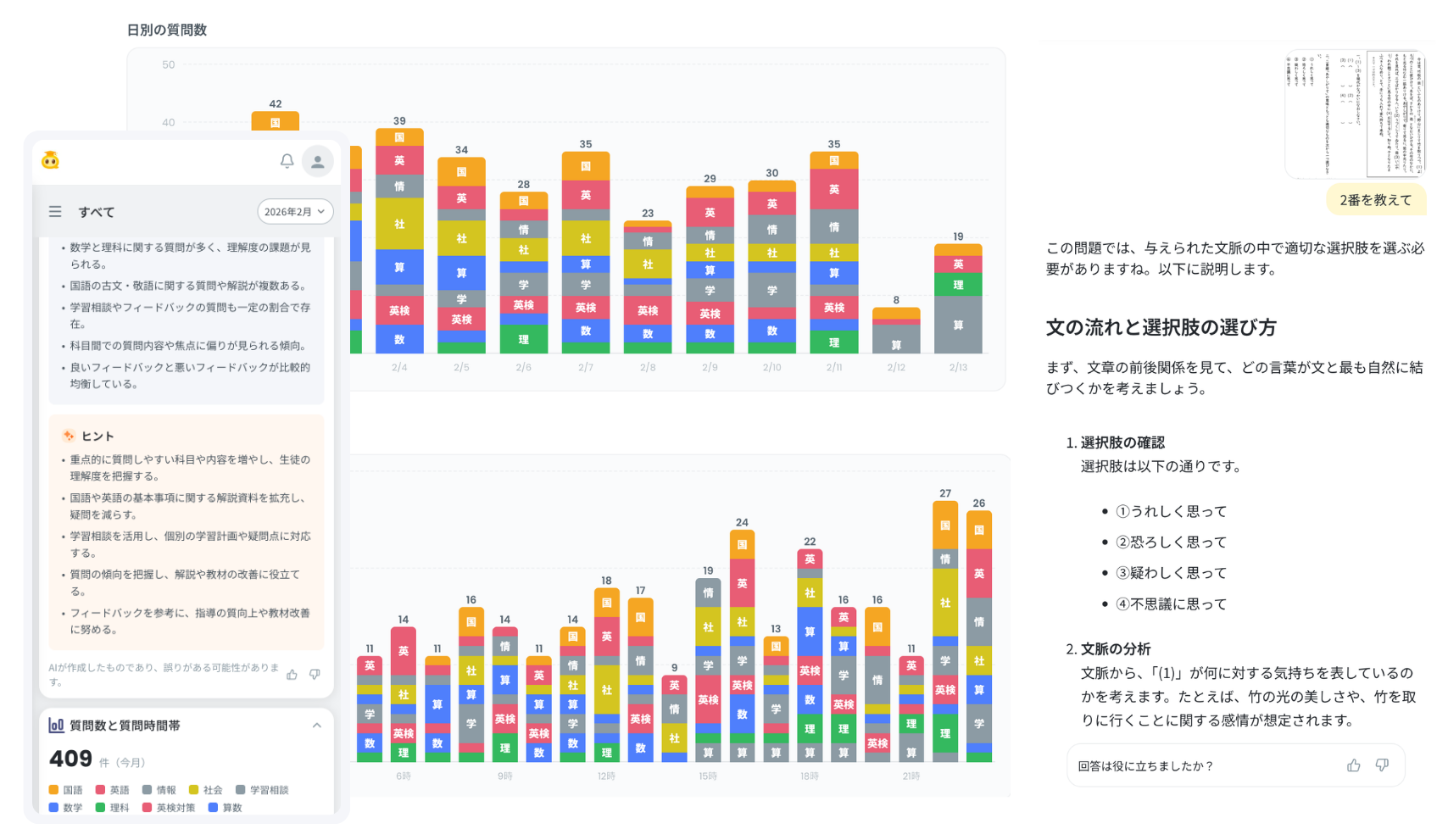Viewport: 1448px width, 840px height.
Task: Click the owl mascot logo
Action: point(51,160)
